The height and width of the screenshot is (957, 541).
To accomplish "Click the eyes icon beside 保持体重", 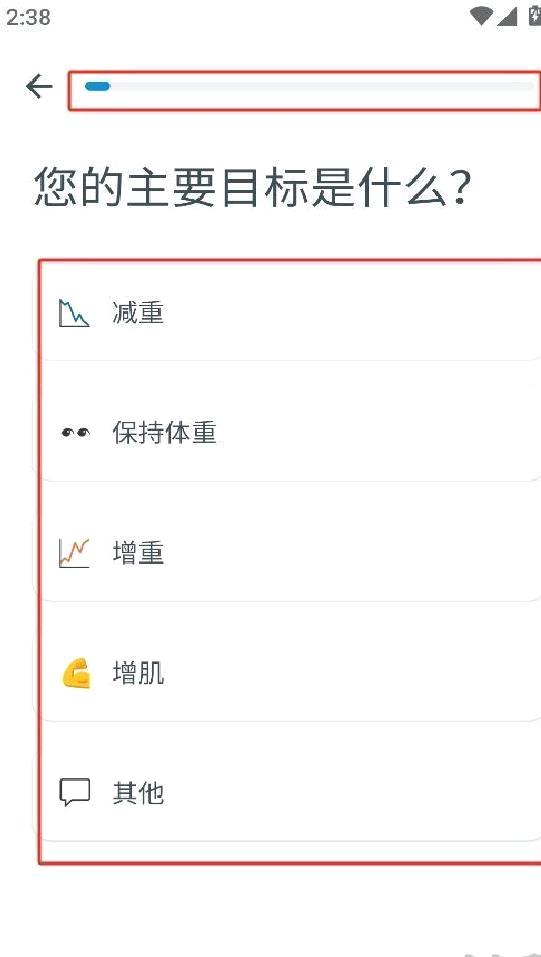I will (x=74, y=433).
